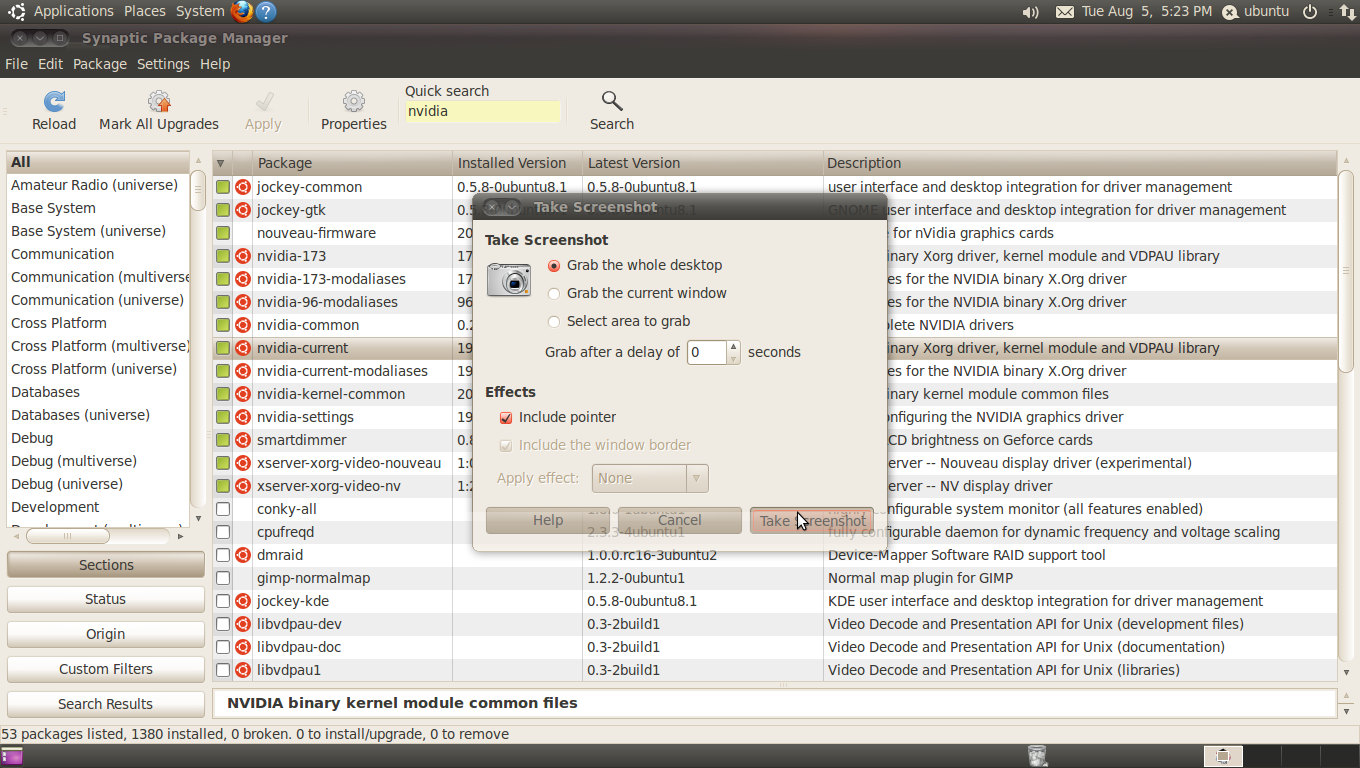Click the Reload toolbar icon
The image size is (1360, 768).
coord(54,101)
